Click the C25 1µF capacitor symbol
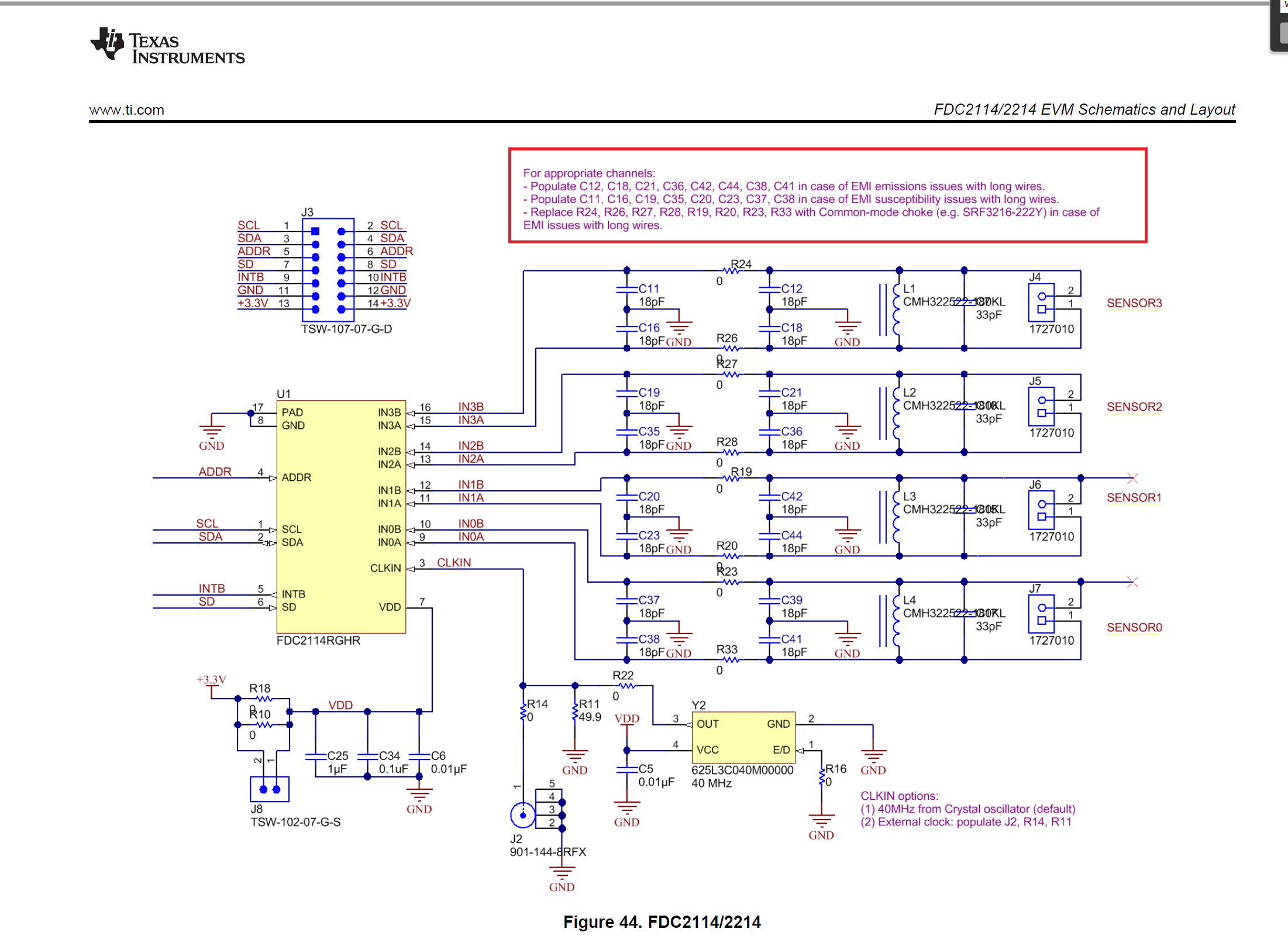Image resolution: width=1288 pixels, height=946 pixels. click(x=315, y=756)
